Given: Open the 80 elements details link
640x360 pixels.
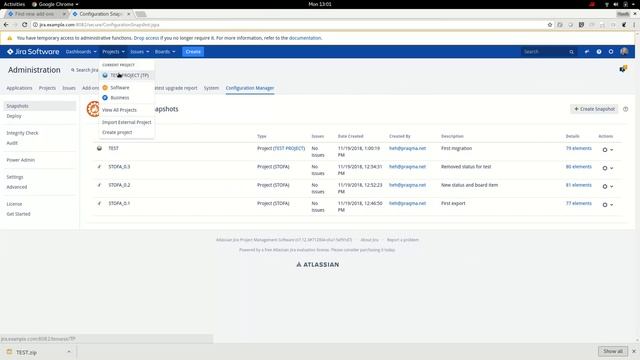Looking at the screenshot, I should 578,167.
